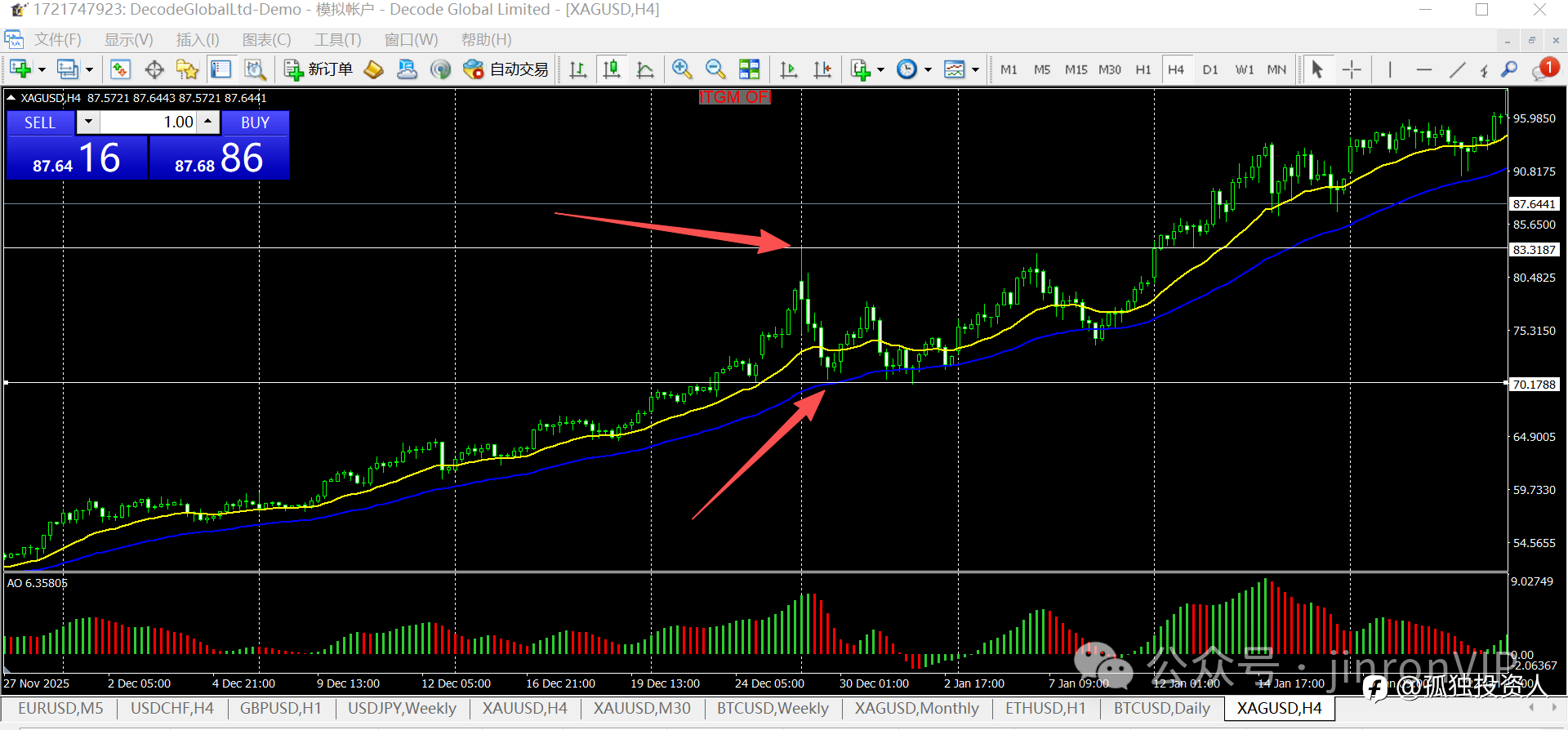
Task: Click the 87.64 sell price panel
Action: point(77,157)
